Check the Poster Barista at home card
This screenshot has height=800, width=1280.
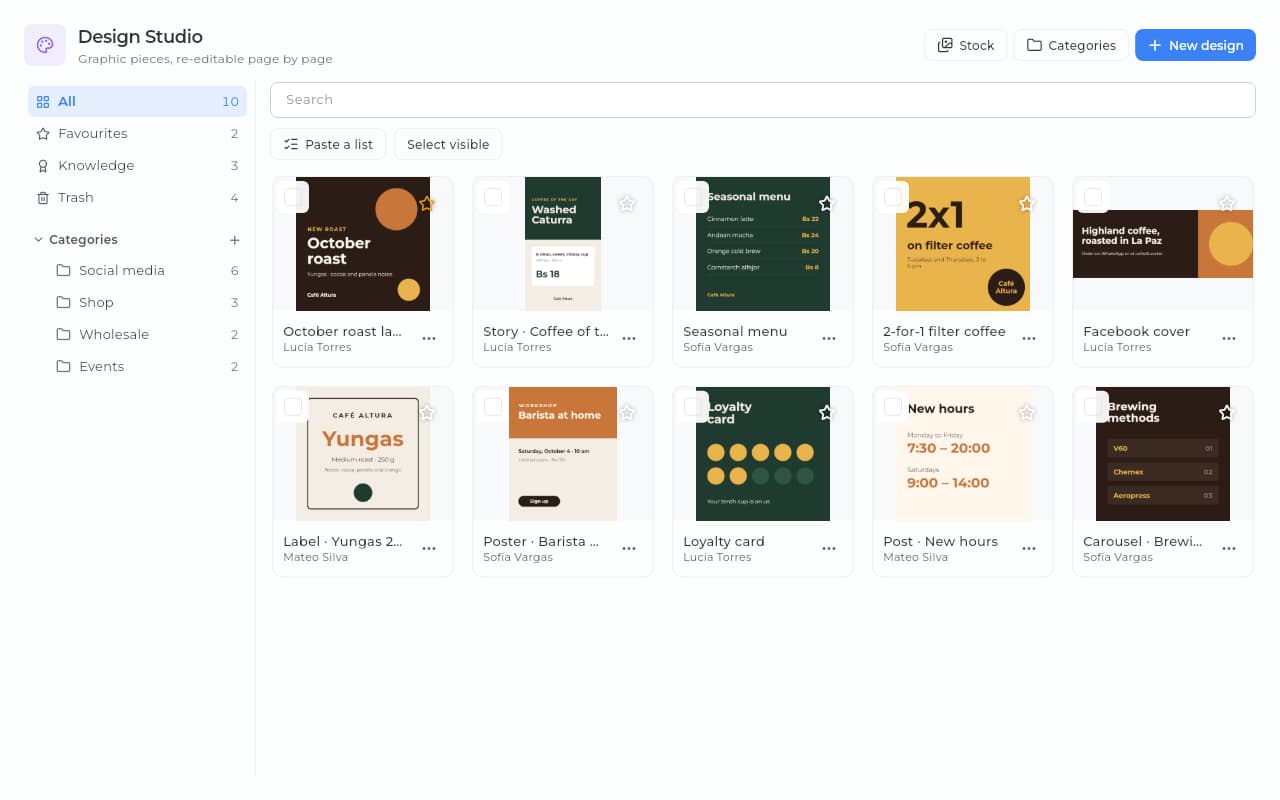(x=493, y=407)
